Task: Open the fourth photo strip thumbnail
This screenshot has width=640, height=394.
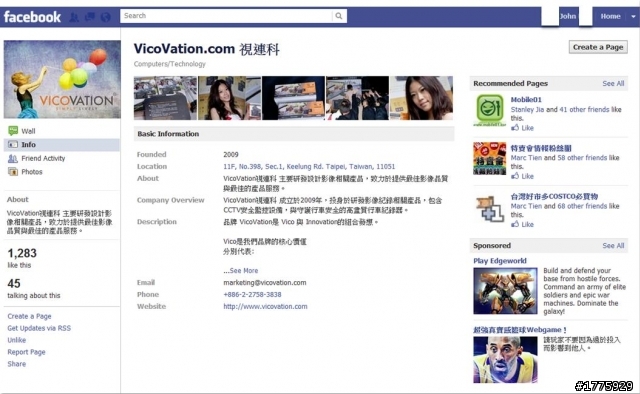Action: tap(357, 98)
